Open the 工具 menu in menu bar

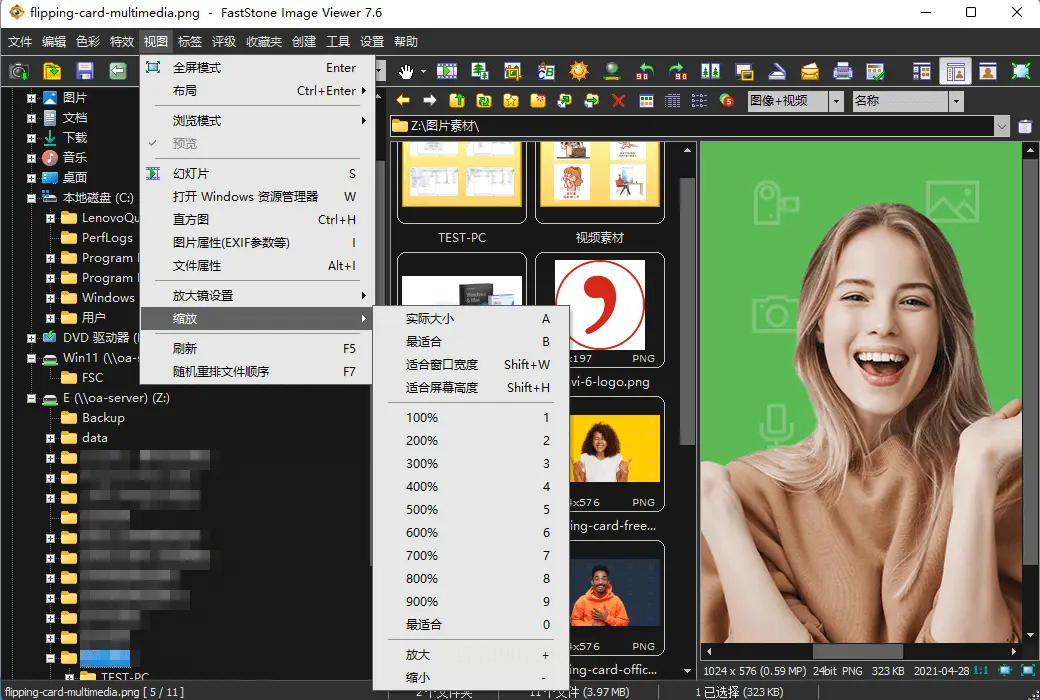[338, 42]
